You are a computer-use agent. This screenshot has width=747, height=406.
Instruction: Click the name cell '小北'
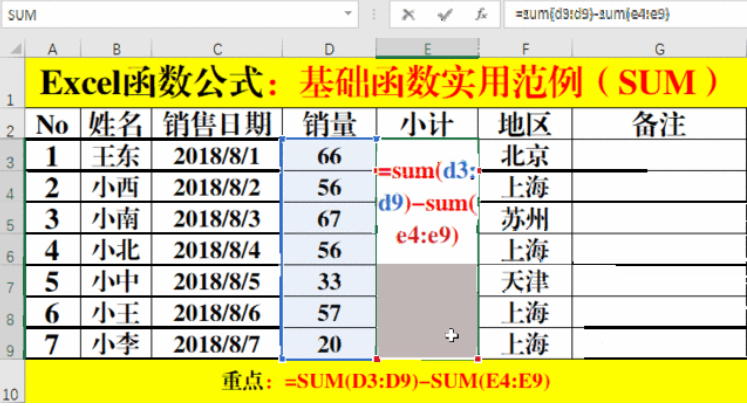click(116, 250)
